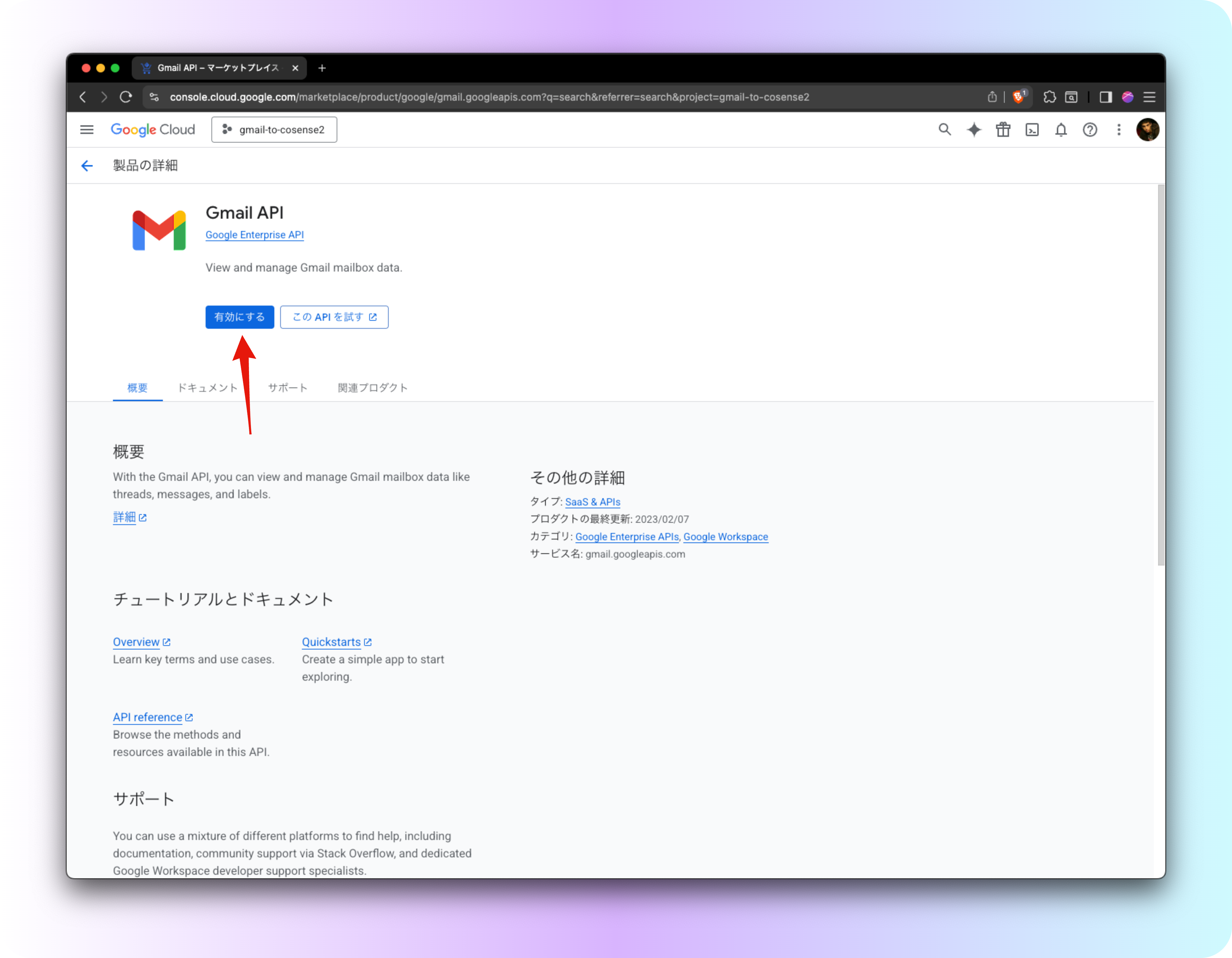Image resolution: width=1232 pixels, height=958 pixels.
Task: Switch to the 関連プロダクト tab
Action: point(373,387)
